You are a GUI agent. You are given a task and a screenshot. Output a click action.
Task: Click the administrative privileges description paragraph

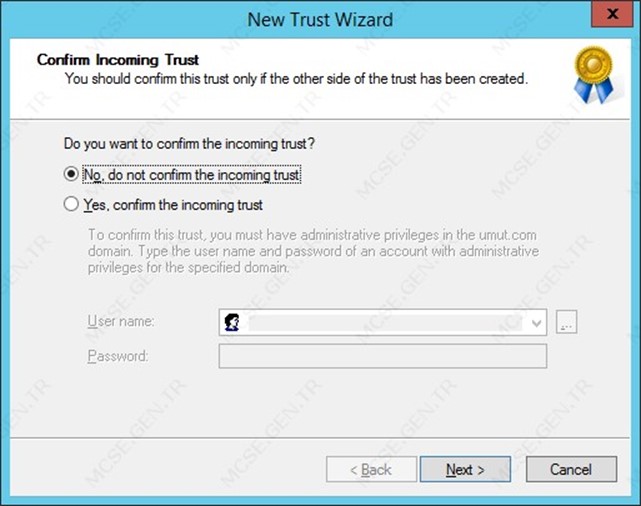(313, 251)
